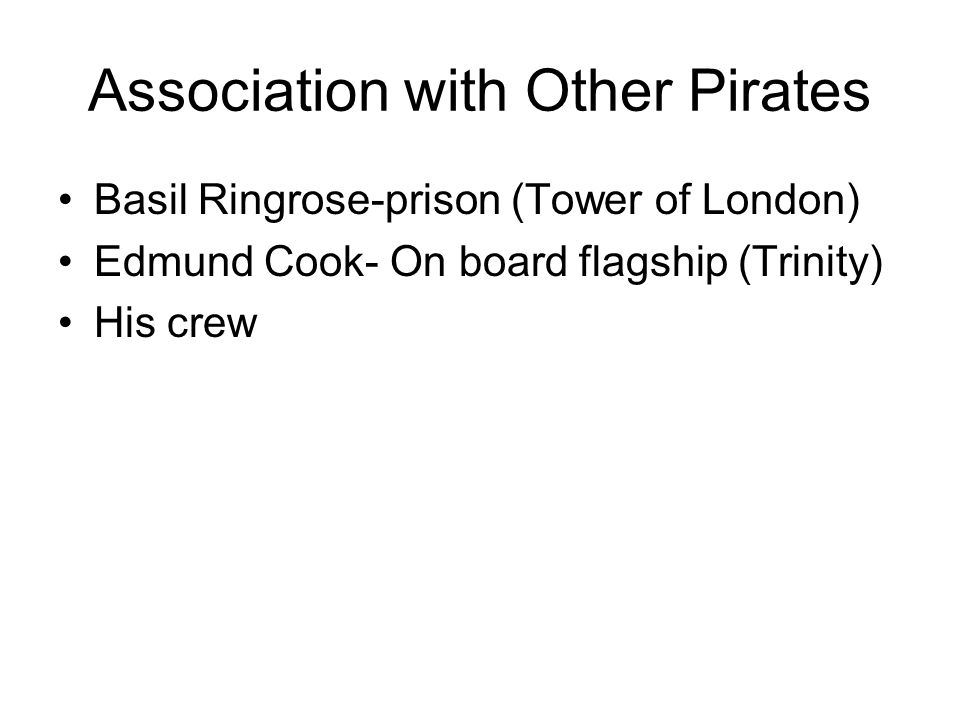Click 'Ringrose-prison' in the first bullet
Image resolution: width=960 pixels, height=720 pixels.
(x=350, y=202)
